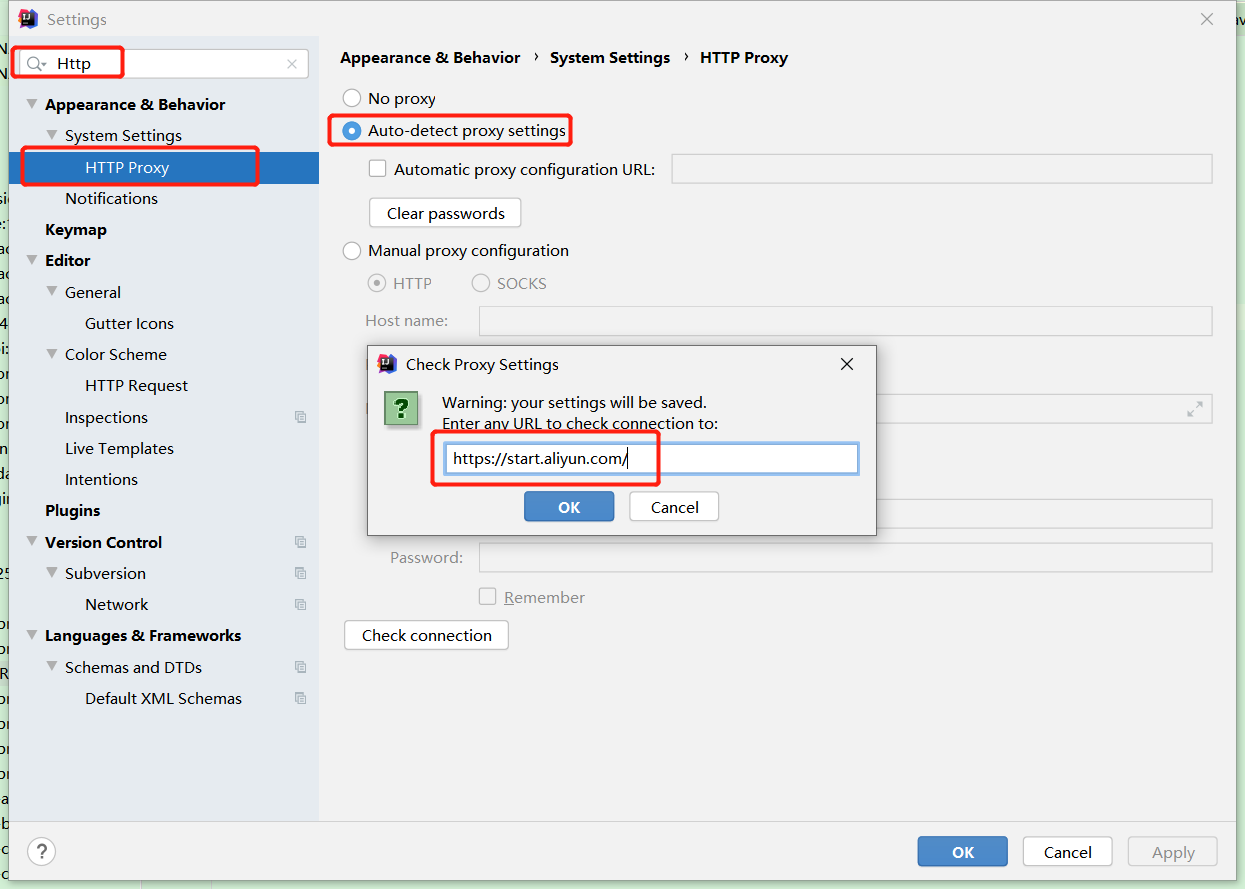Collapse the Subversion node
The height and width of the screenshot is (889, 1245).
[52, 573]
